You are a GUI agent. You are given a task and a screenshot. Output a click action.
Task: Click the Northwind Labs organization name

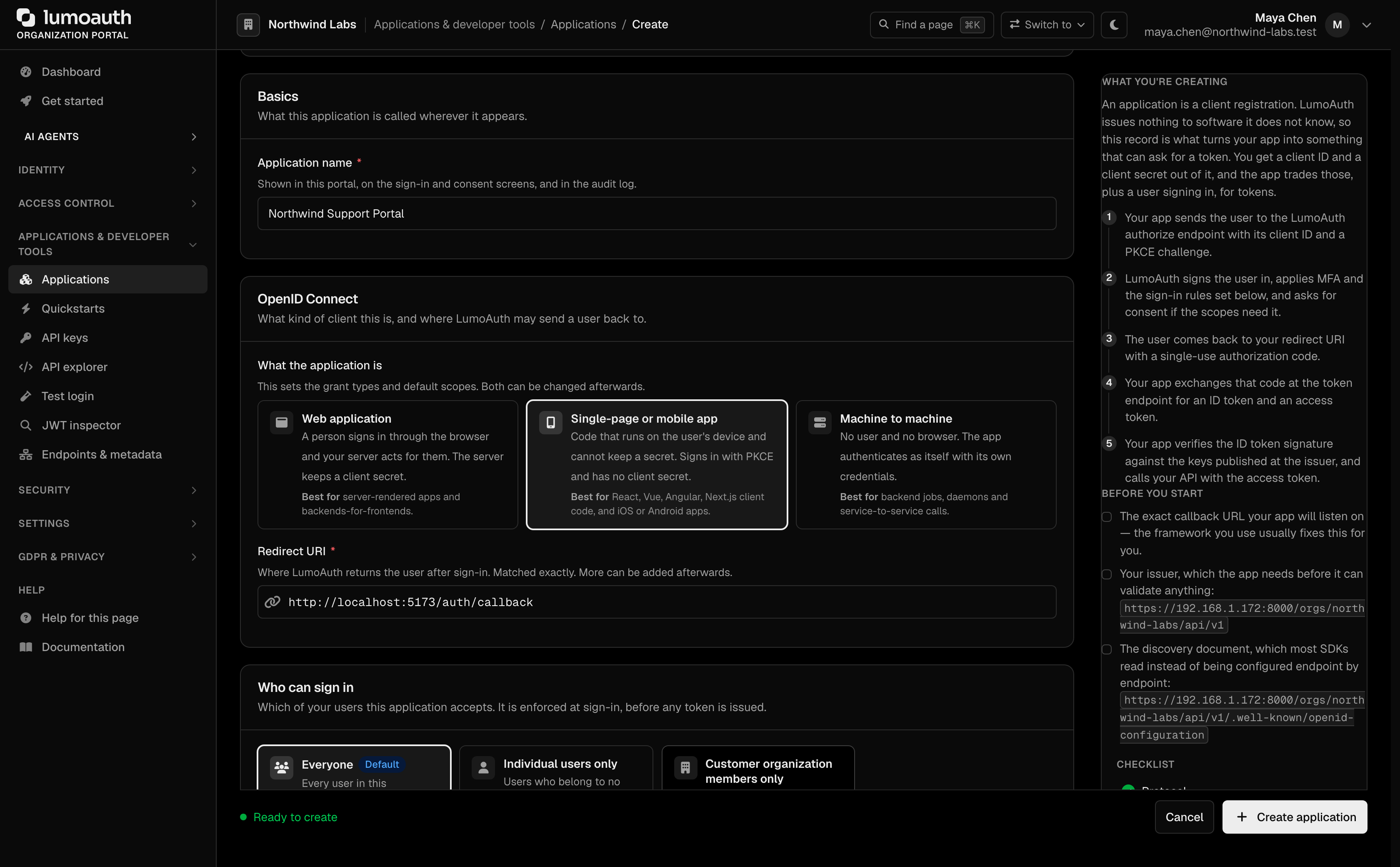(312, 25)
